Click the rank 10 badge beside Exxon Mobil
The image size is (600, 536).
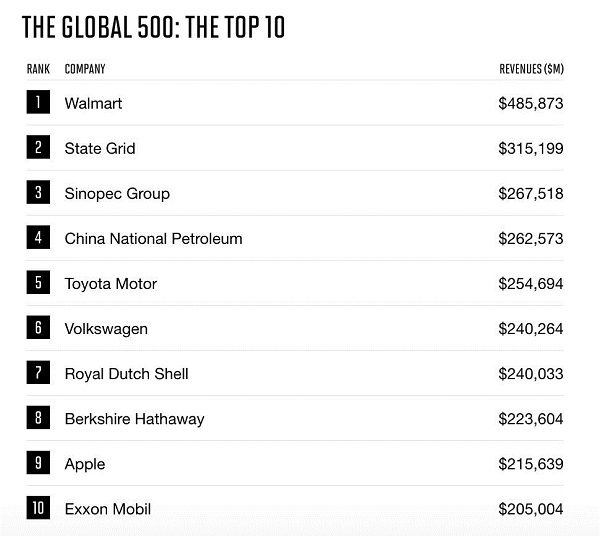(38, 508)
